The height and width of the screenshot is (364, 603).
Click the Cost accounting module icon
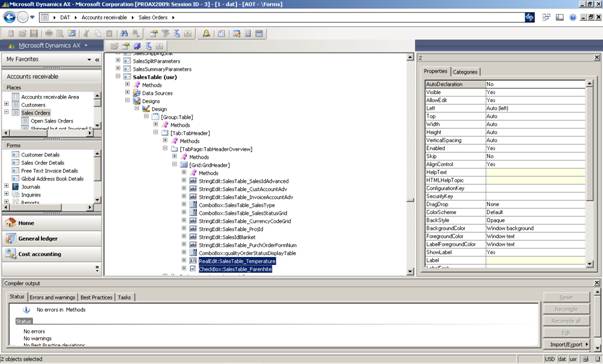click(x=10, y=254)
